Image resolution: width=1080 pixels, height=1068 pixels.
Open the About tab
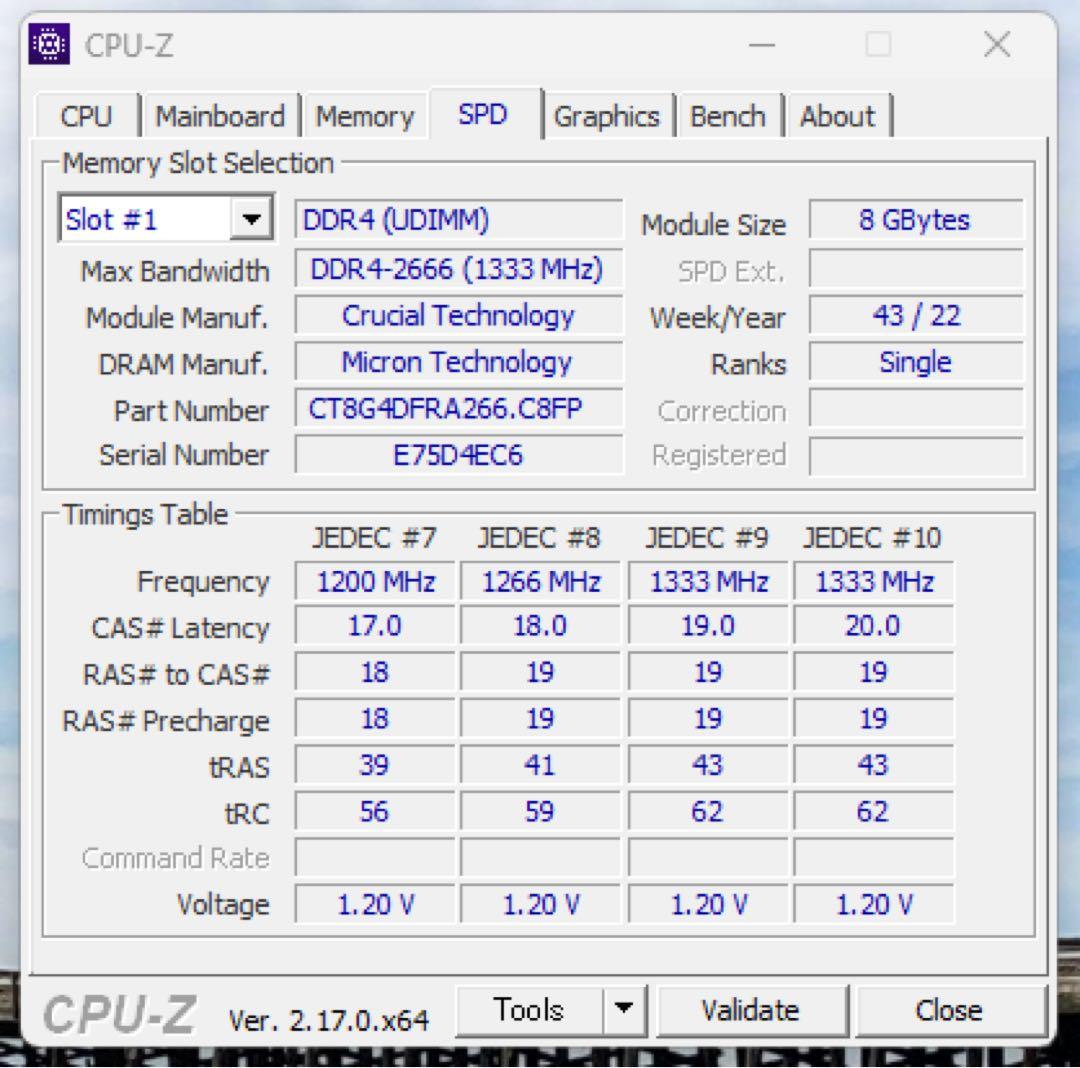click(838, 116)
